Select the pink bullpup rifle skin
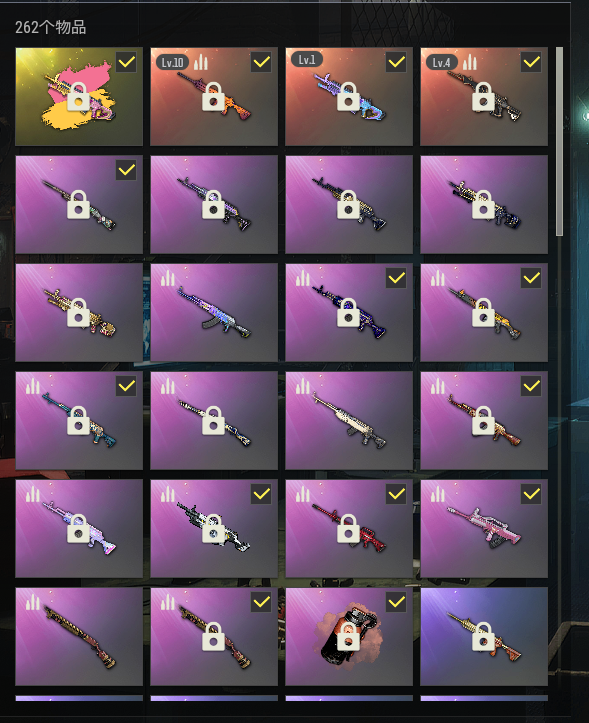This screenshot has width=589, height=723. pos(484,528)
